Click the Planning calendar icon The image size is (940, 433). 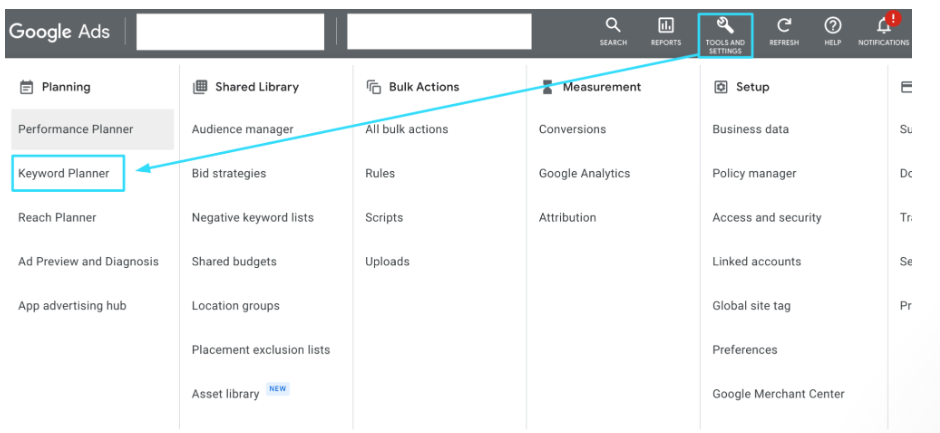point(26,88)
